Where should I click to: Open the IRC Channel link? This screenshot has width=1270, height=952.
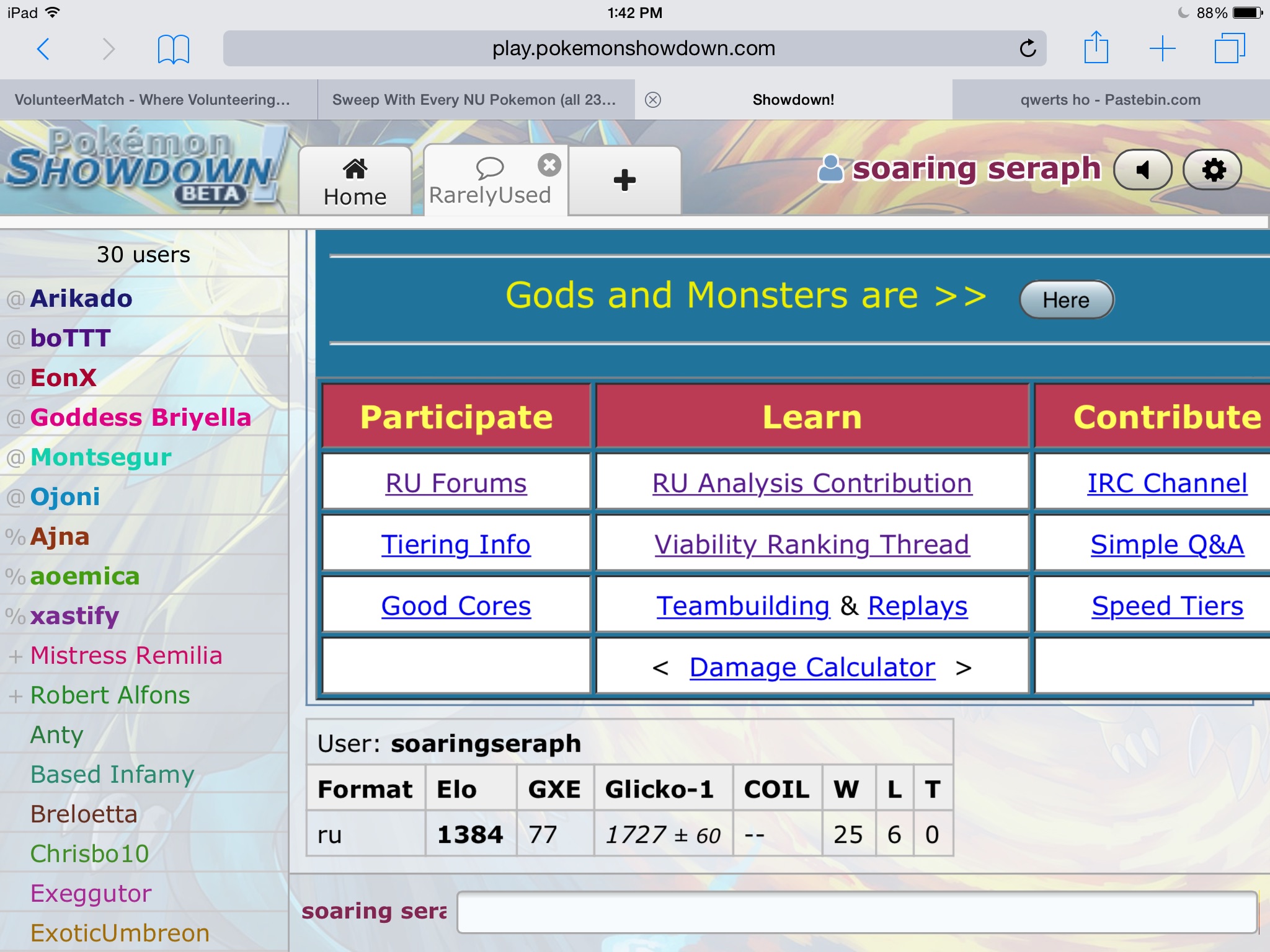(x=1167, y=483)
